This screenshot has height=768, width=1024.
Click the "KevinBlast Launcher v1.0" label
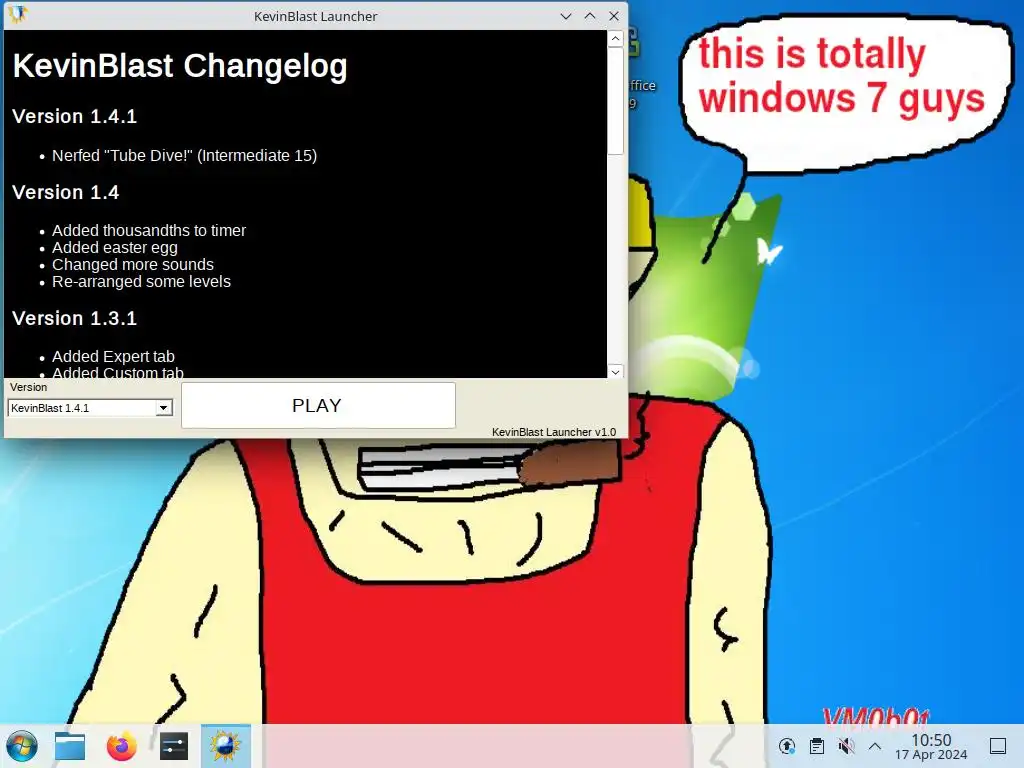(554, 432)
